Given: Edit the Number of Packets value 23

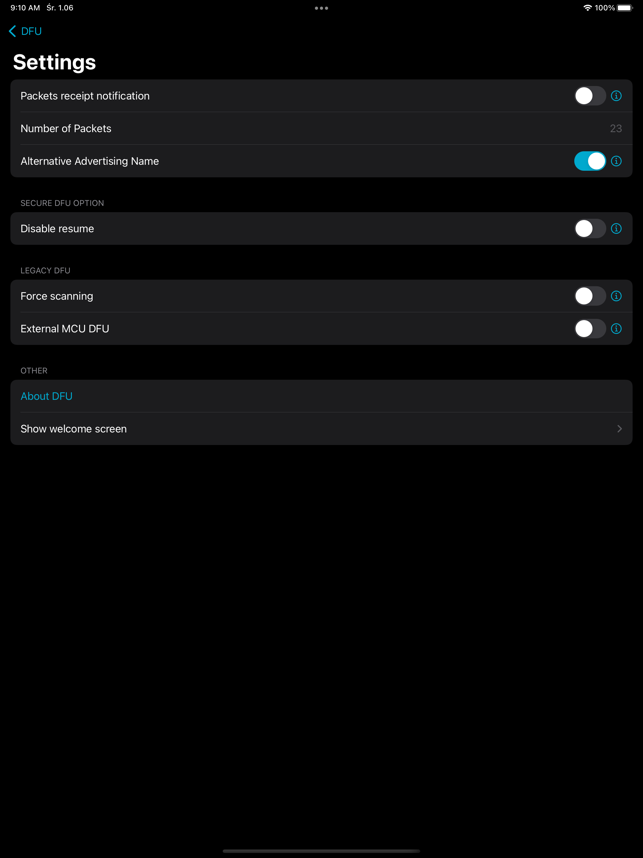Looking at the screenshot, I should click(x=616, y=129).
